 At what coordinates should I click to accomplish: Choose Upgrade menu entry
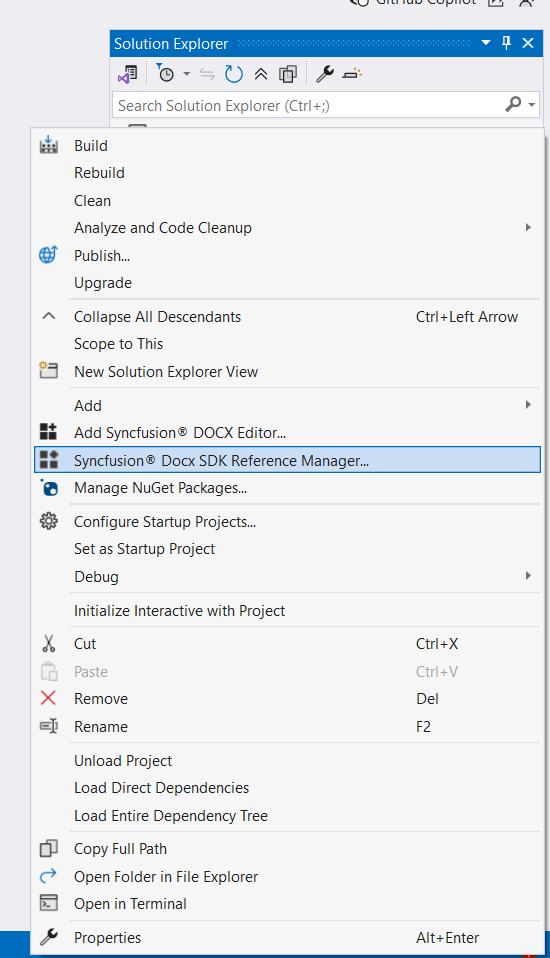click(103, 283)
